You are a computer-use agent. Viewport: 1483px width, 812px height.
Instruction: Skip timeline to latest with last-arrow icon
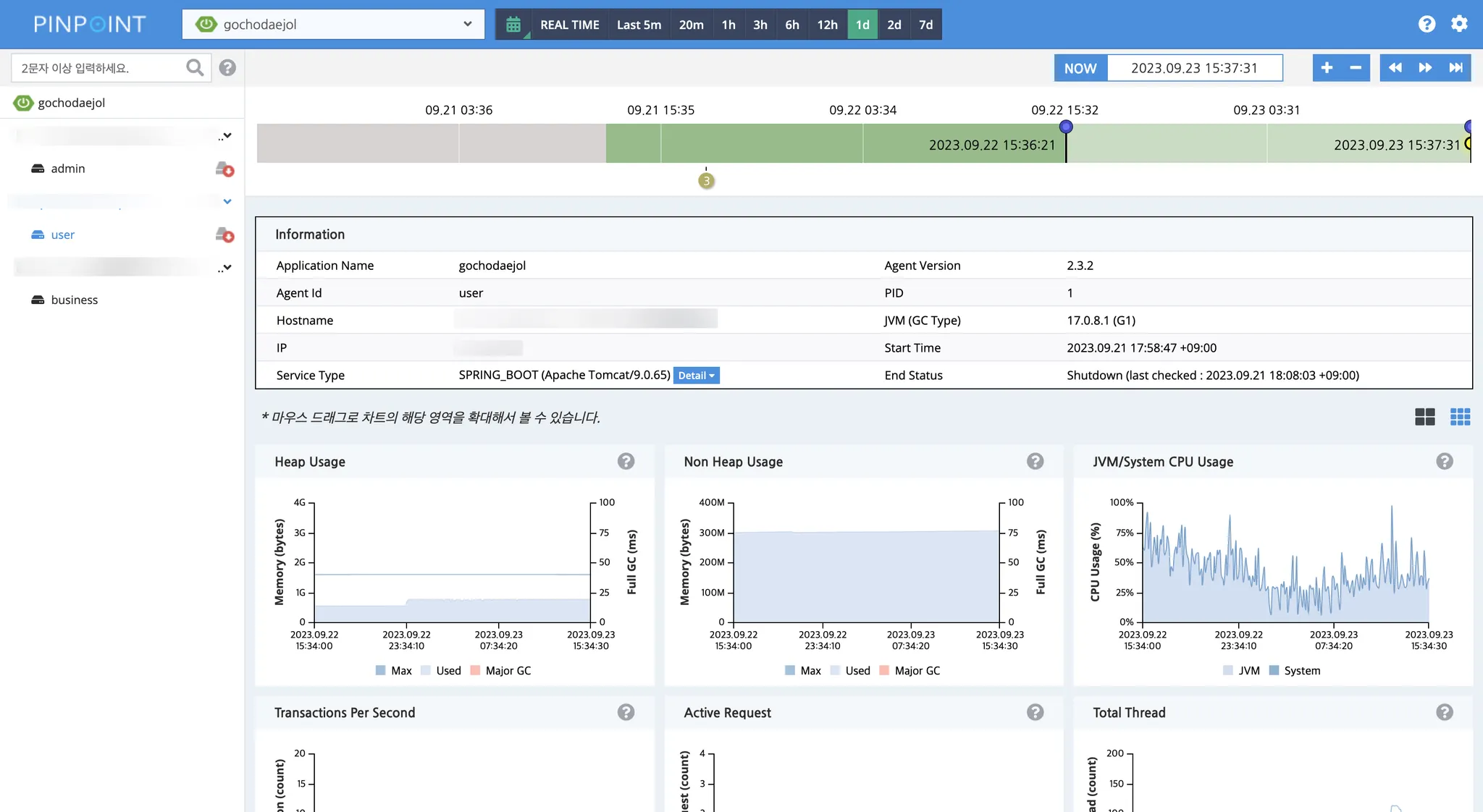1455,68
